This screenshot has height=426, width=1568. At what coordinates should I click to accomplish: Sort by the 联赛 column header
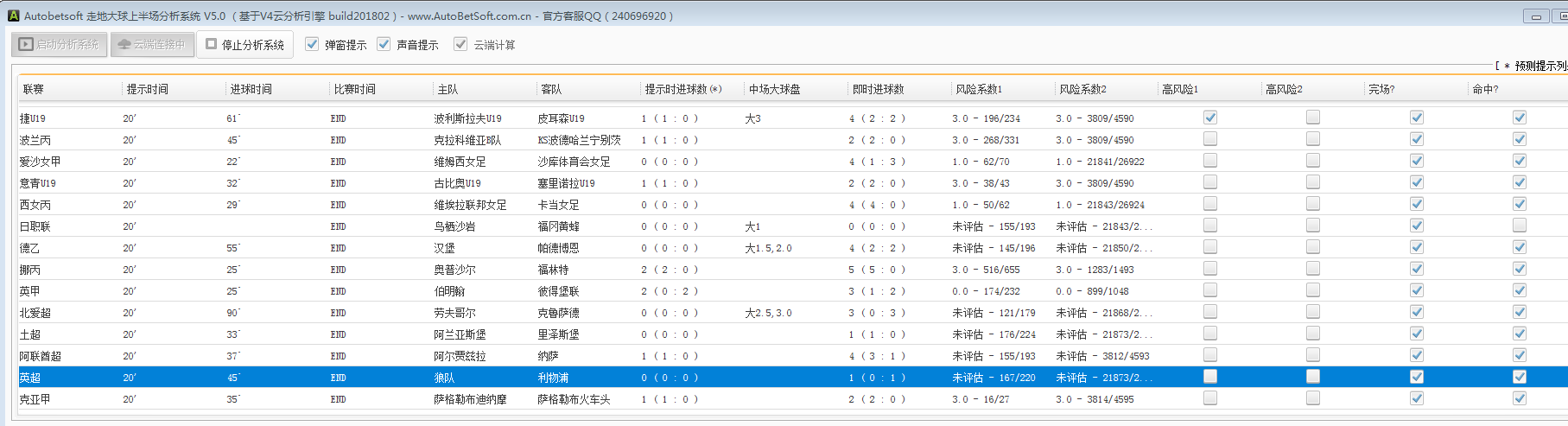[34, 89]
